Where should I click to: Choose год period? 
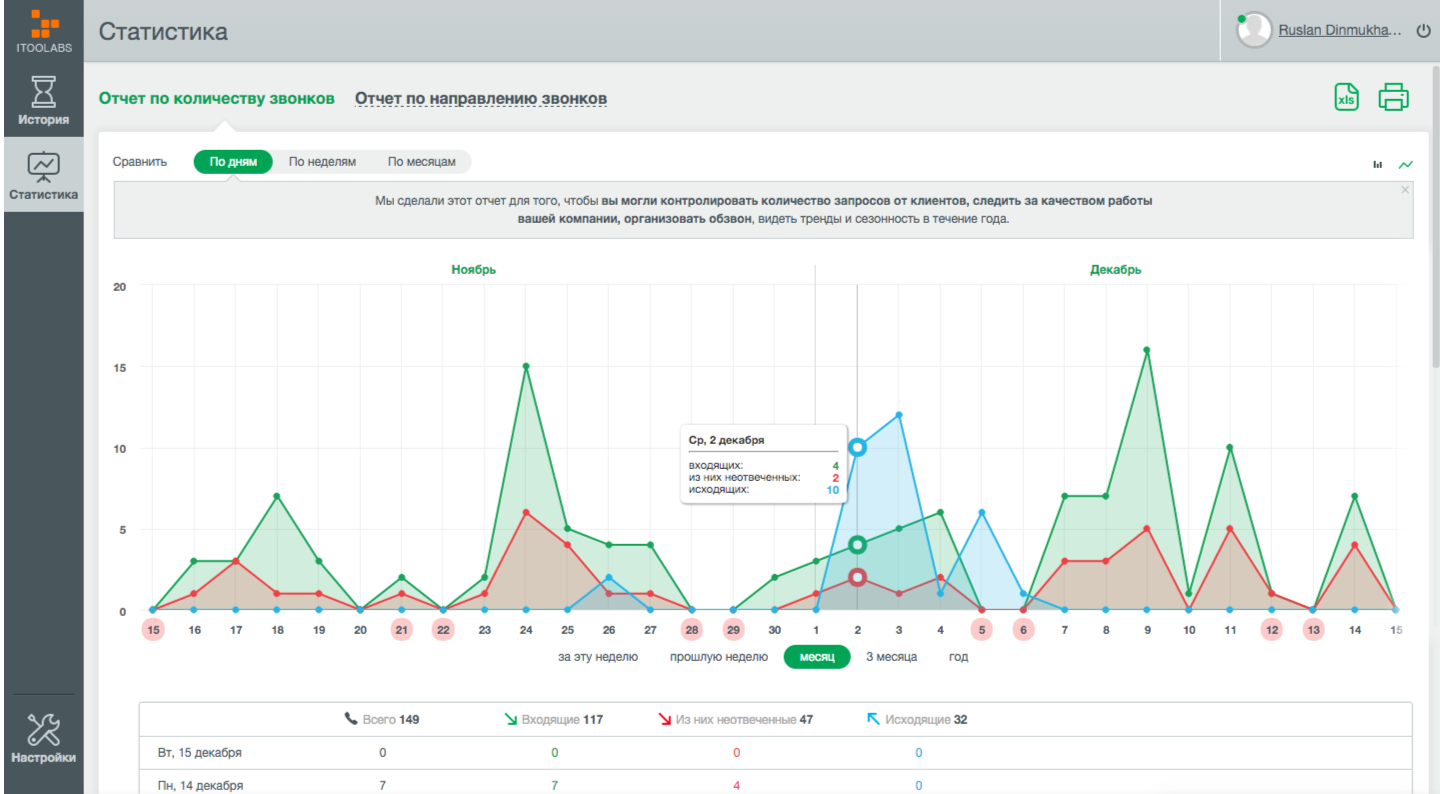(x=958, y=657)
